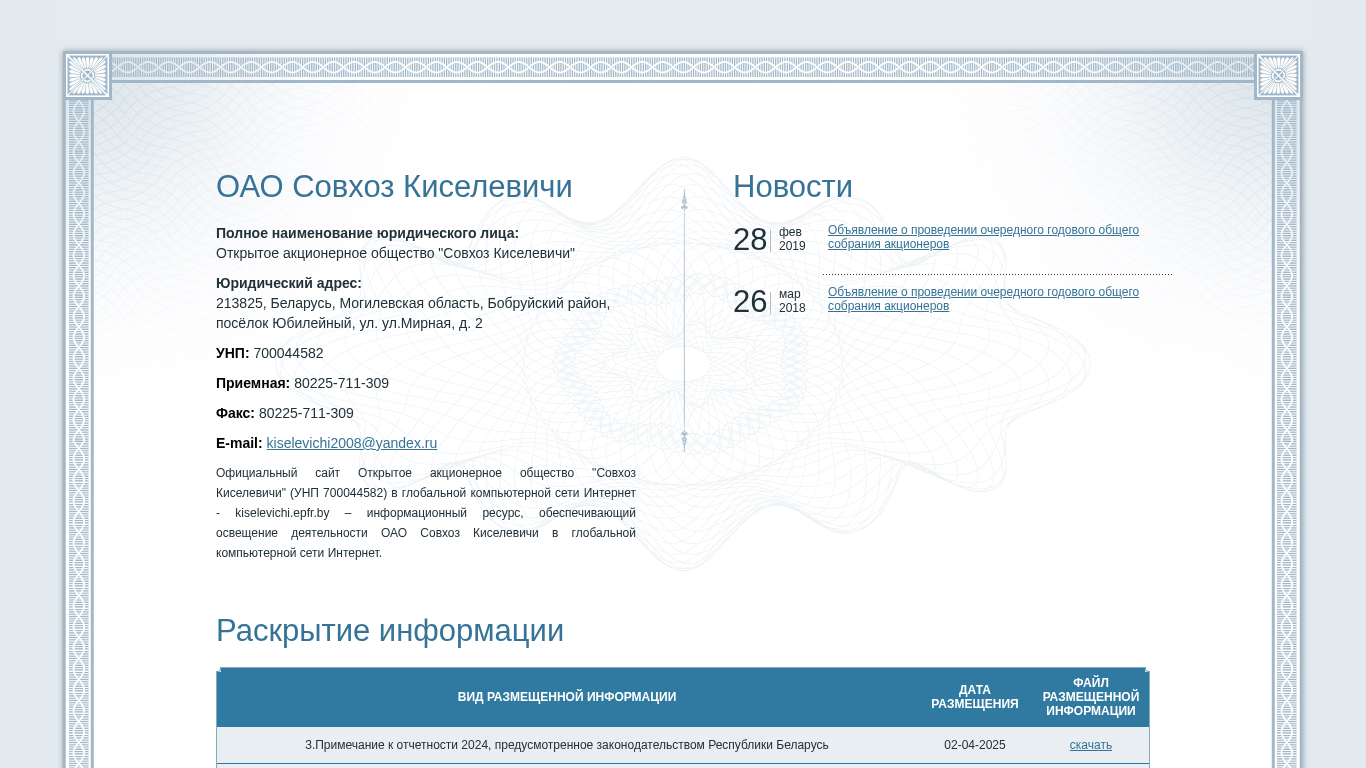Click the date 28 of the first news item
Screen dimensions: 1366x768
pyautogui.click(x=750, y=240)
